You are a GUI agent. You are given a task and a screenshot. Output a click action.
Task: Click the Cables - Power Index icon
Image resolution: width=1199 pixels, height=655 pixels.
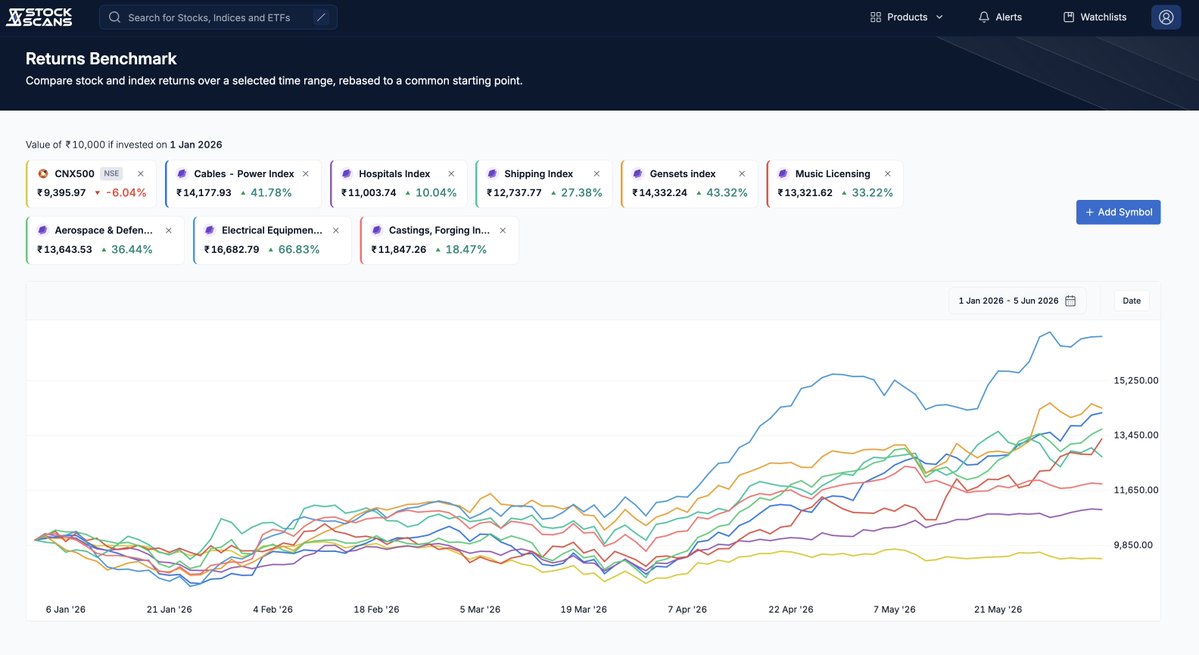pos(182,173)
